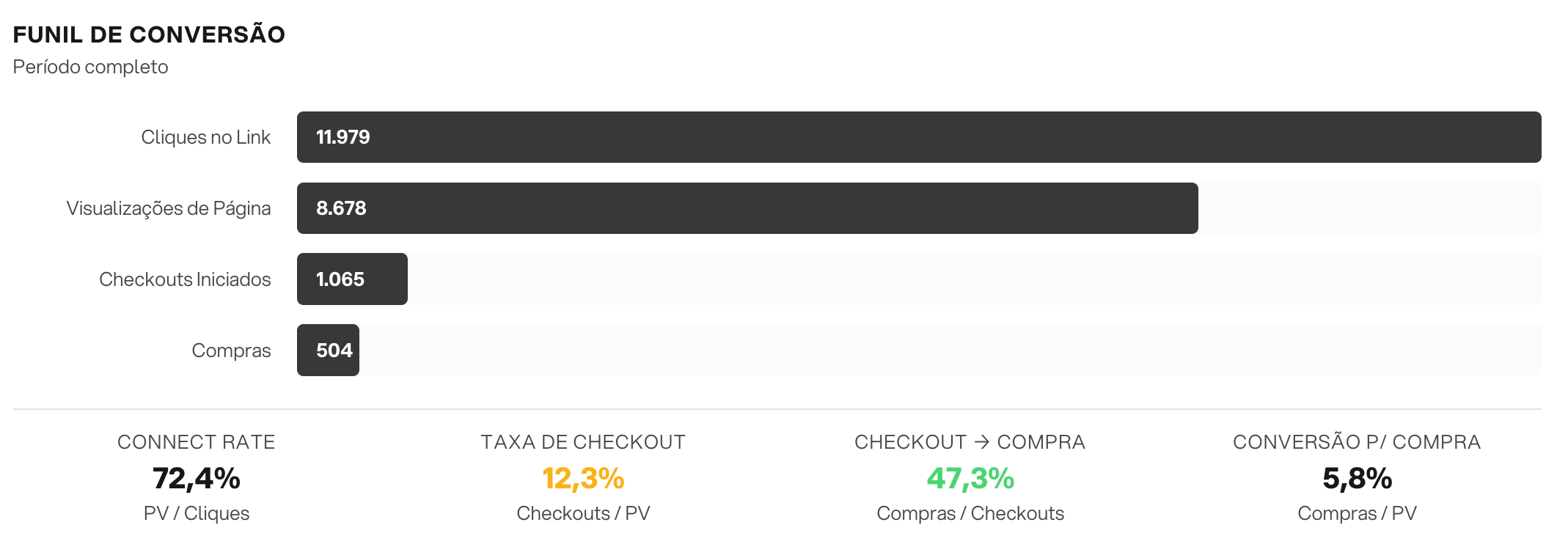Click the "CONNECT RATE" metric heading
The height and width of the screenshot is (547, 1568).
point(196,442)
